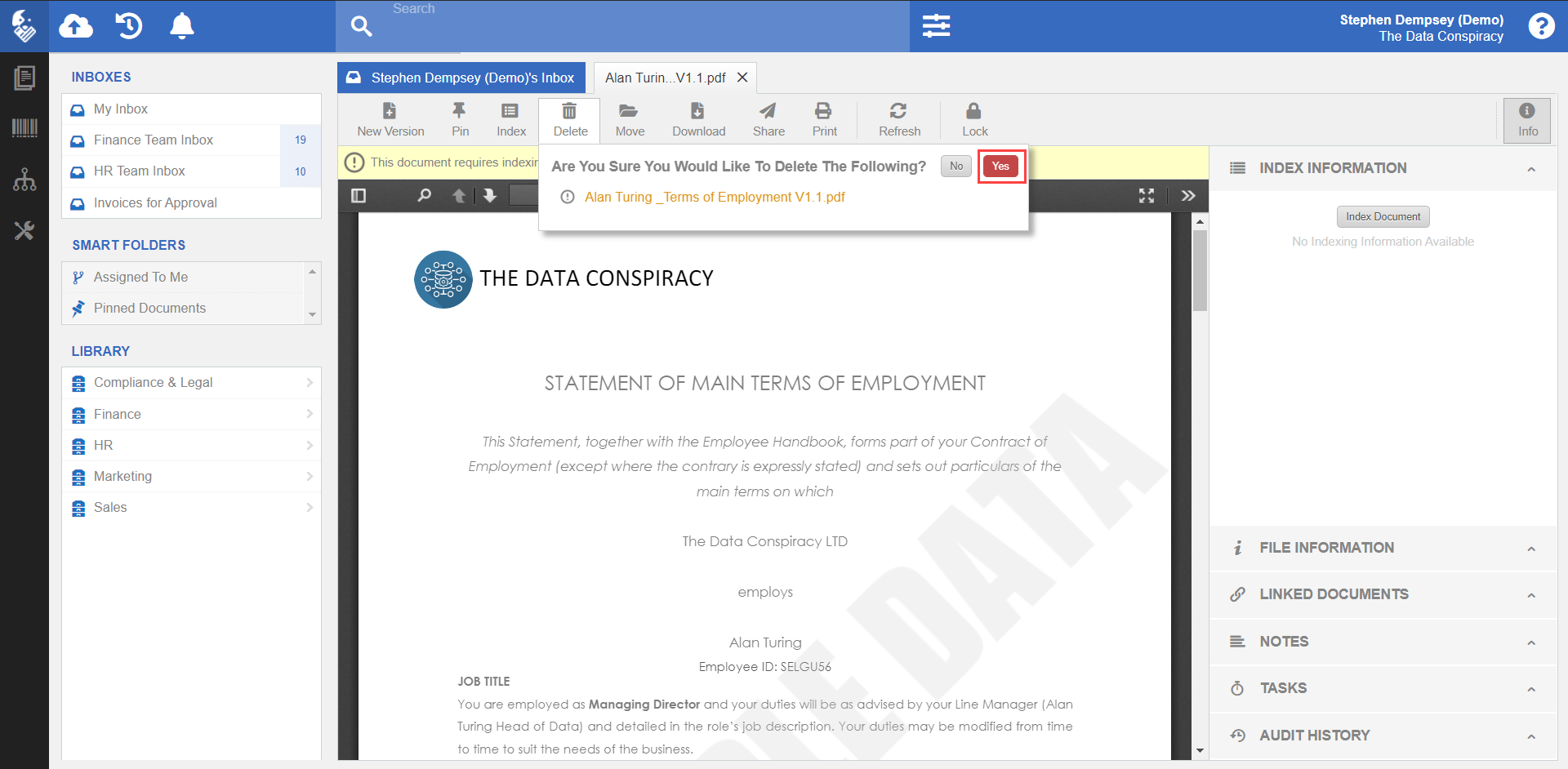
Task: Open the cloud upload icon
Action: coord(76,26)
